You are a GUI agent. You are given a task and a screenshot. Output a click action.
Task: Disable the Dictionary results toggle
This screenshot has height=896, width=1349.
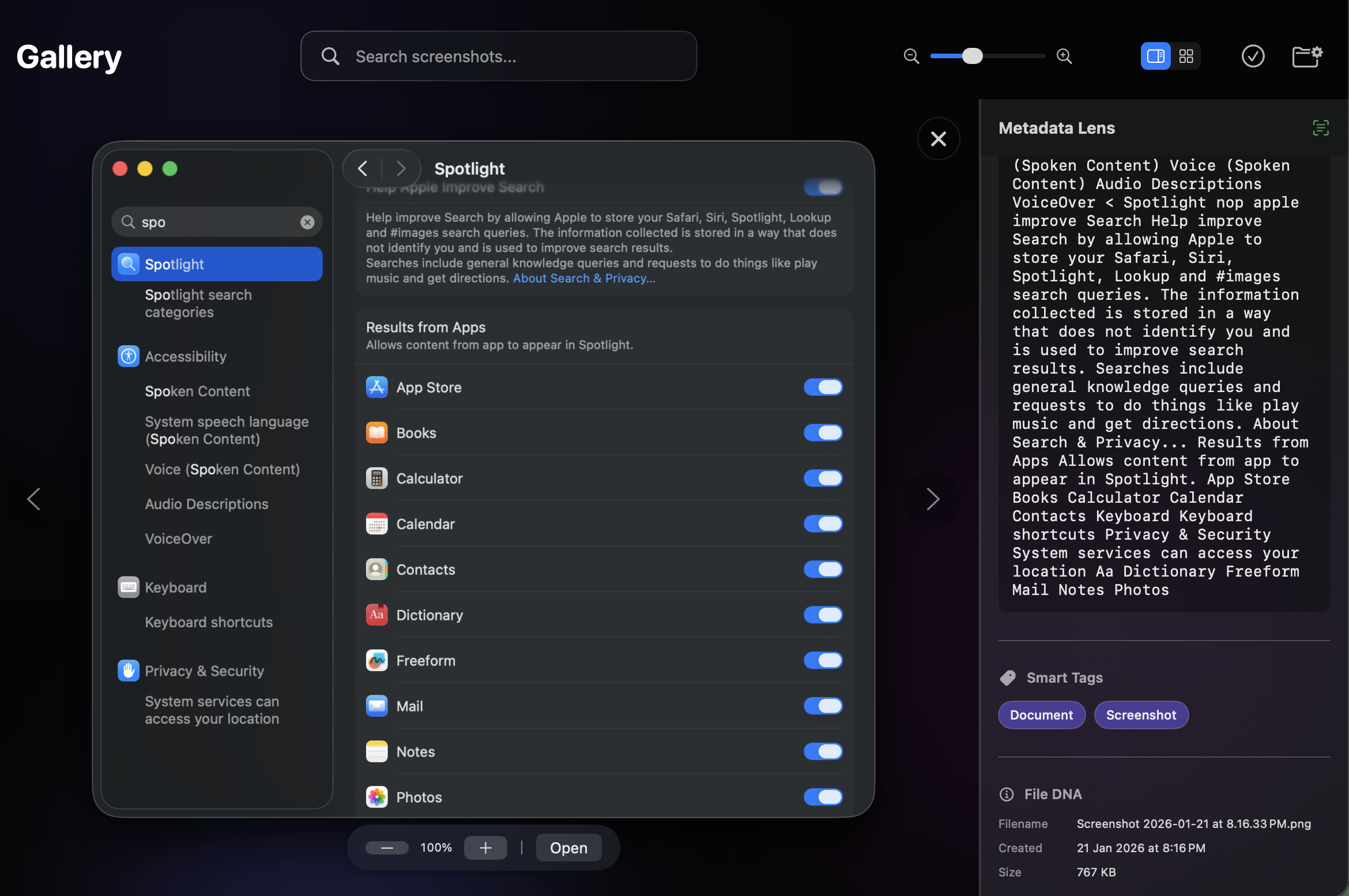pos(823,615)
